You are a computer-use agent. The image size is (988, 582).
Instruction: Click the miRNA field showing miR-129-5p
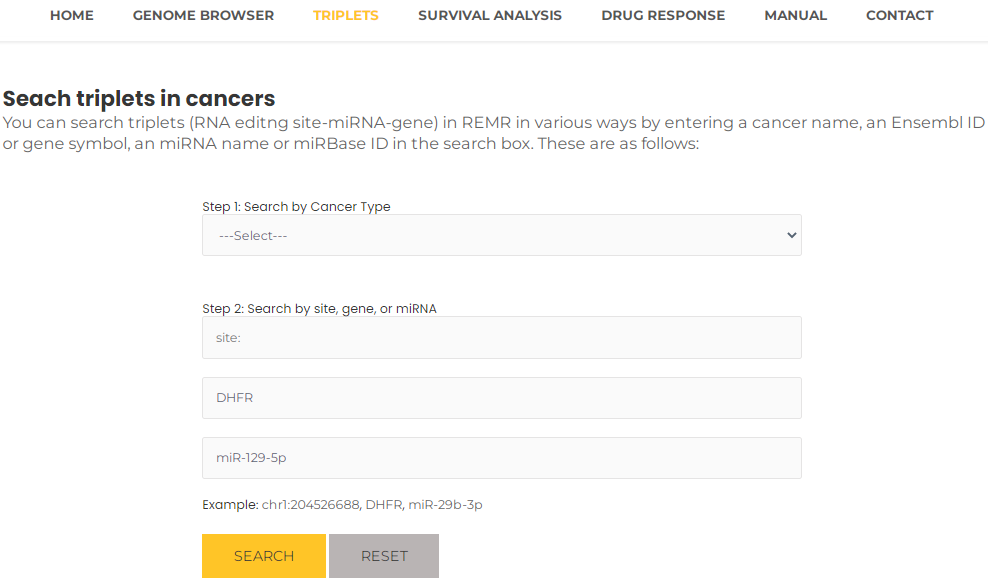coord(502,458)
